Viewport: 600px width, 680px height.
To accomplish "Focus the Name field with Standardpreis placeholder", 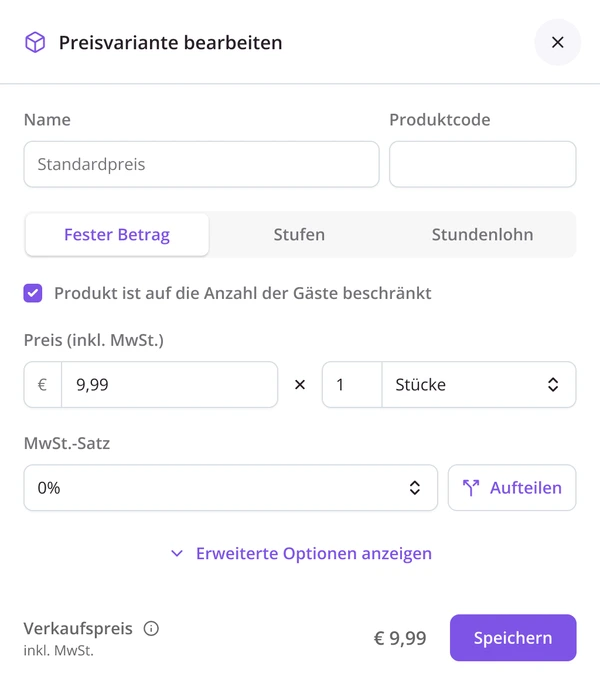I will tap(202, 164).
